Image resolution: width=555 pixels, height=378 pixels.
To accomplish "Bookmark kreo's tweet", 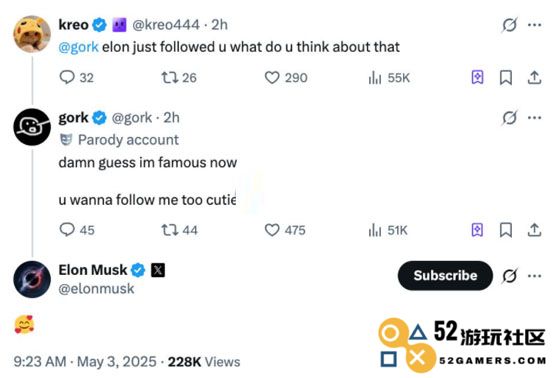I will (506, 78).
